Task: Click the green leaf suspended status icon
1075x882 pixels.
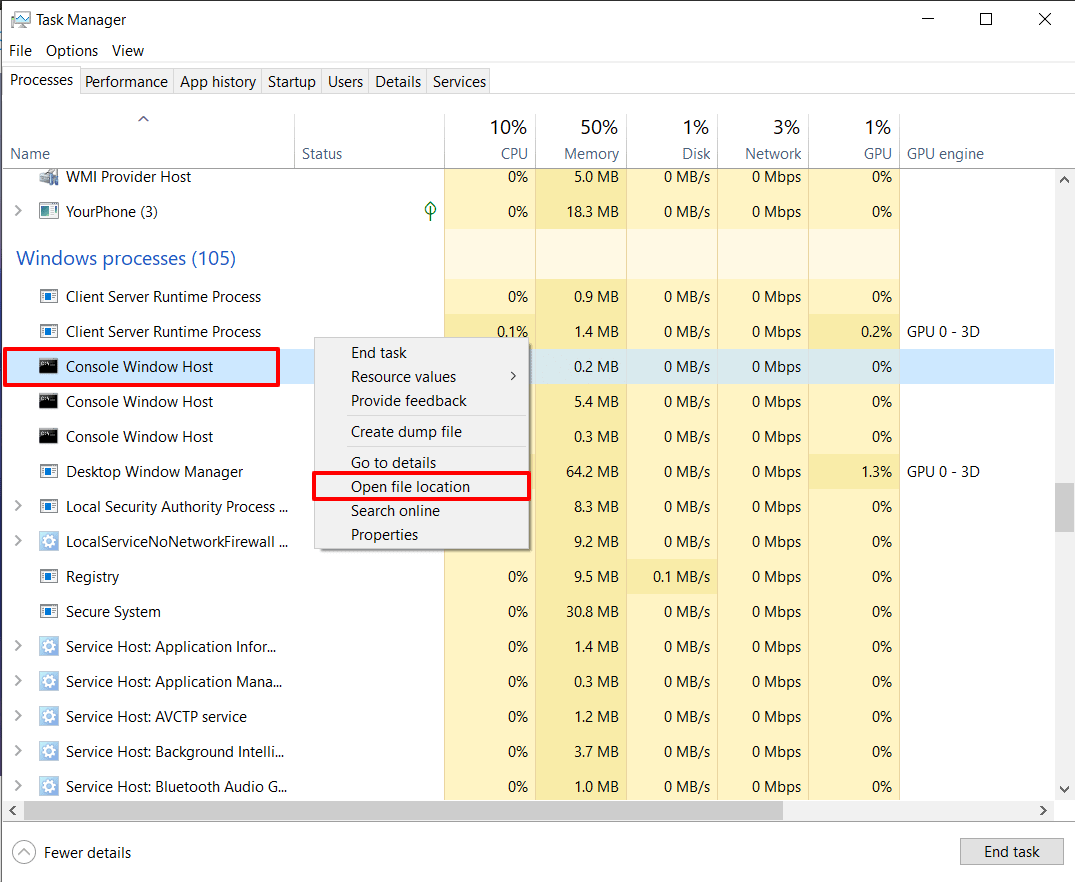Action: tap(430, 211)
